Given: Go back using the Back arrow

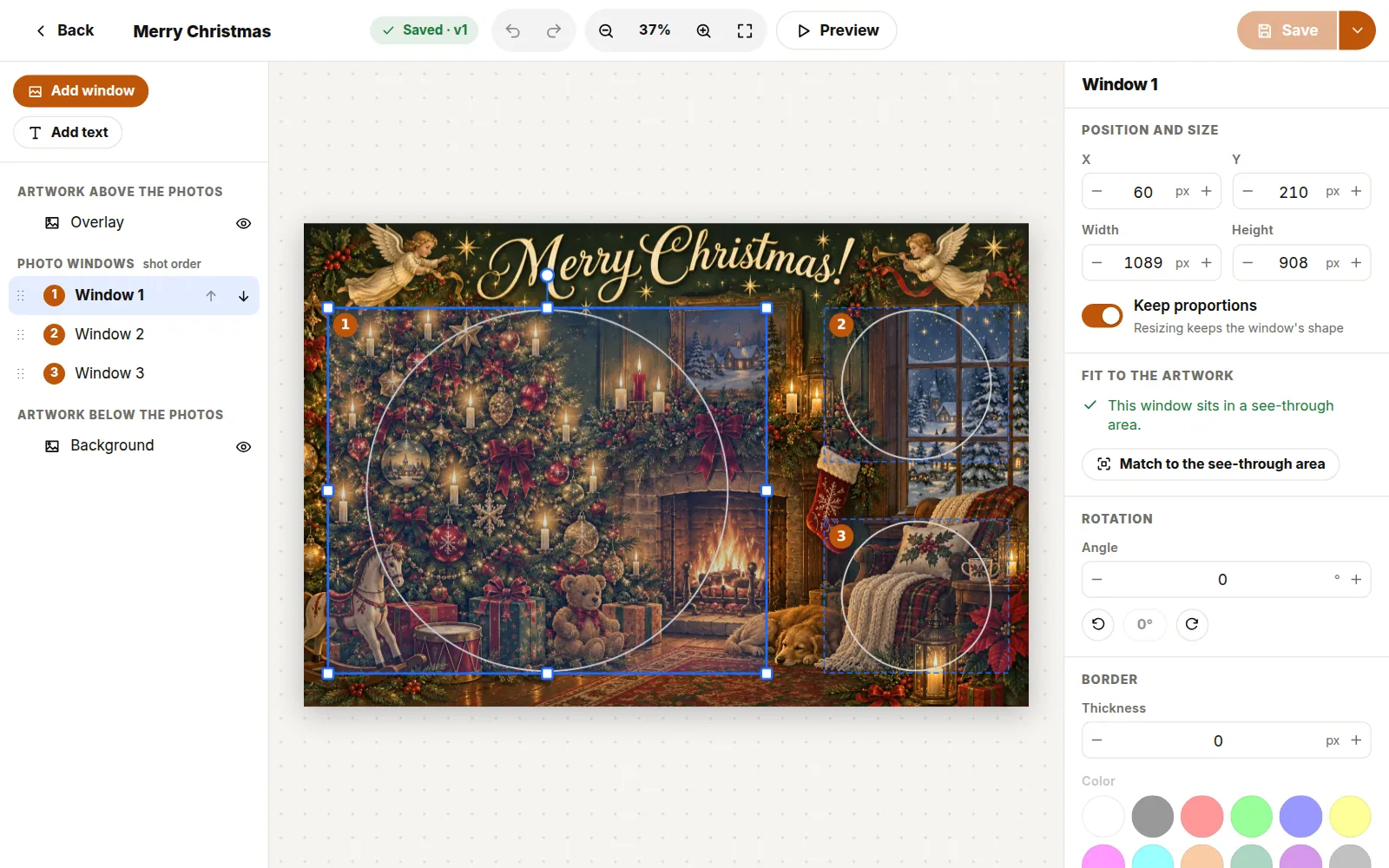Looking at the screenshot, I should coord(63,30).
